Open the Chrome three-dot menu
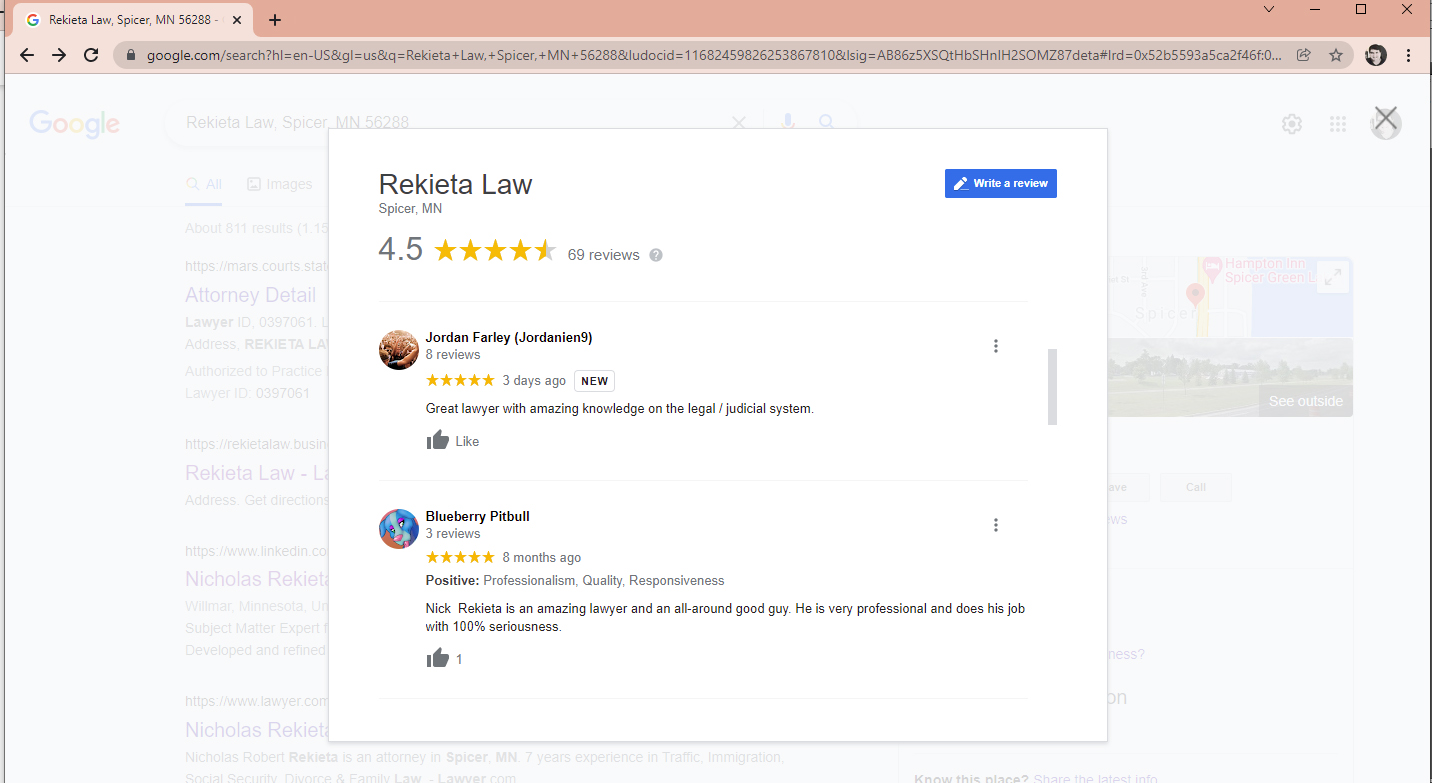This screenshot has width=1432, height=783. pos(1408,55)
